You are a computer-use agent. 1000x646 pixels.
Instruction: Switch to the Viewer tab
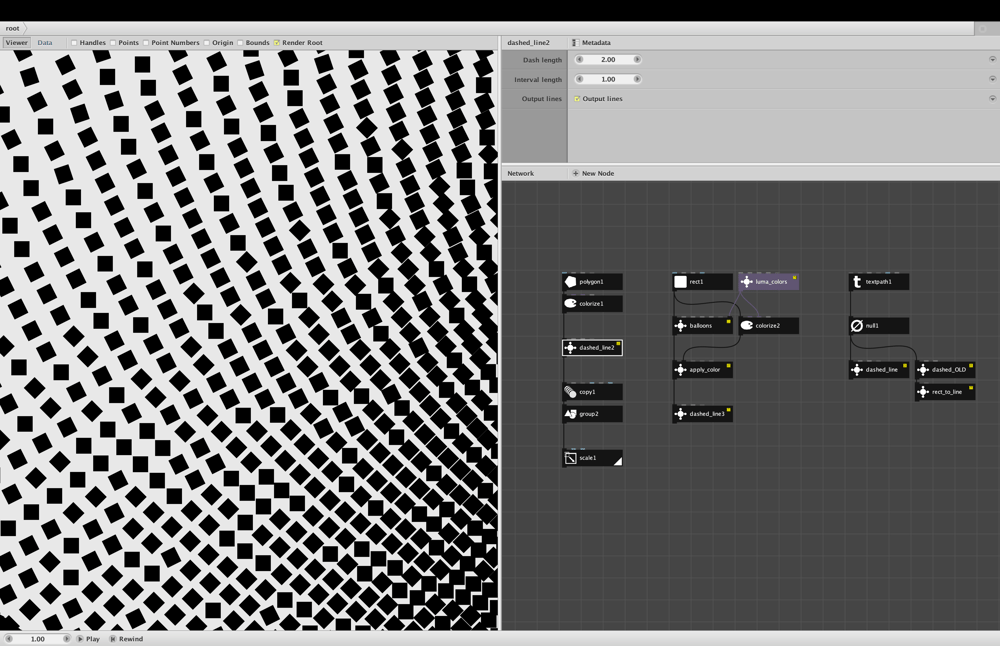coord(17,43)
